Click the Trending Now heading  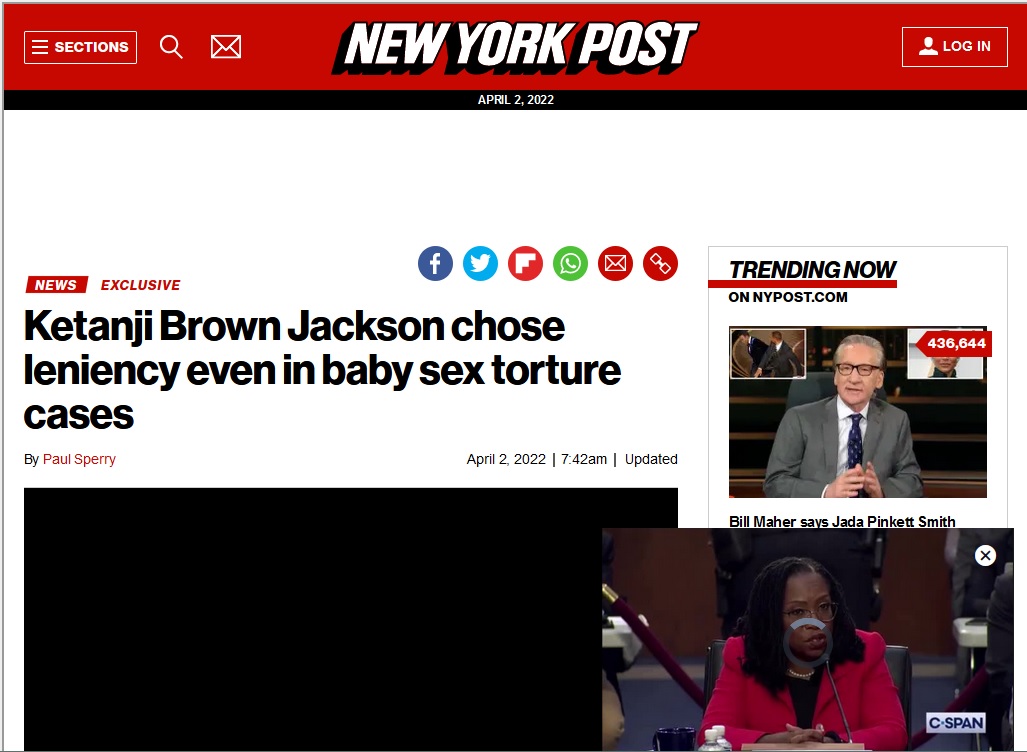tap(812, 269)
